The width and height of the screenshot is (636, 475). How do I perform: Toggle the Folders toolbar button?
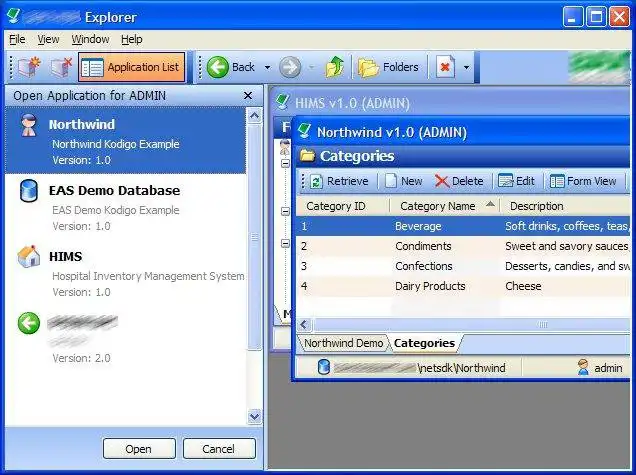pos(388,67)
